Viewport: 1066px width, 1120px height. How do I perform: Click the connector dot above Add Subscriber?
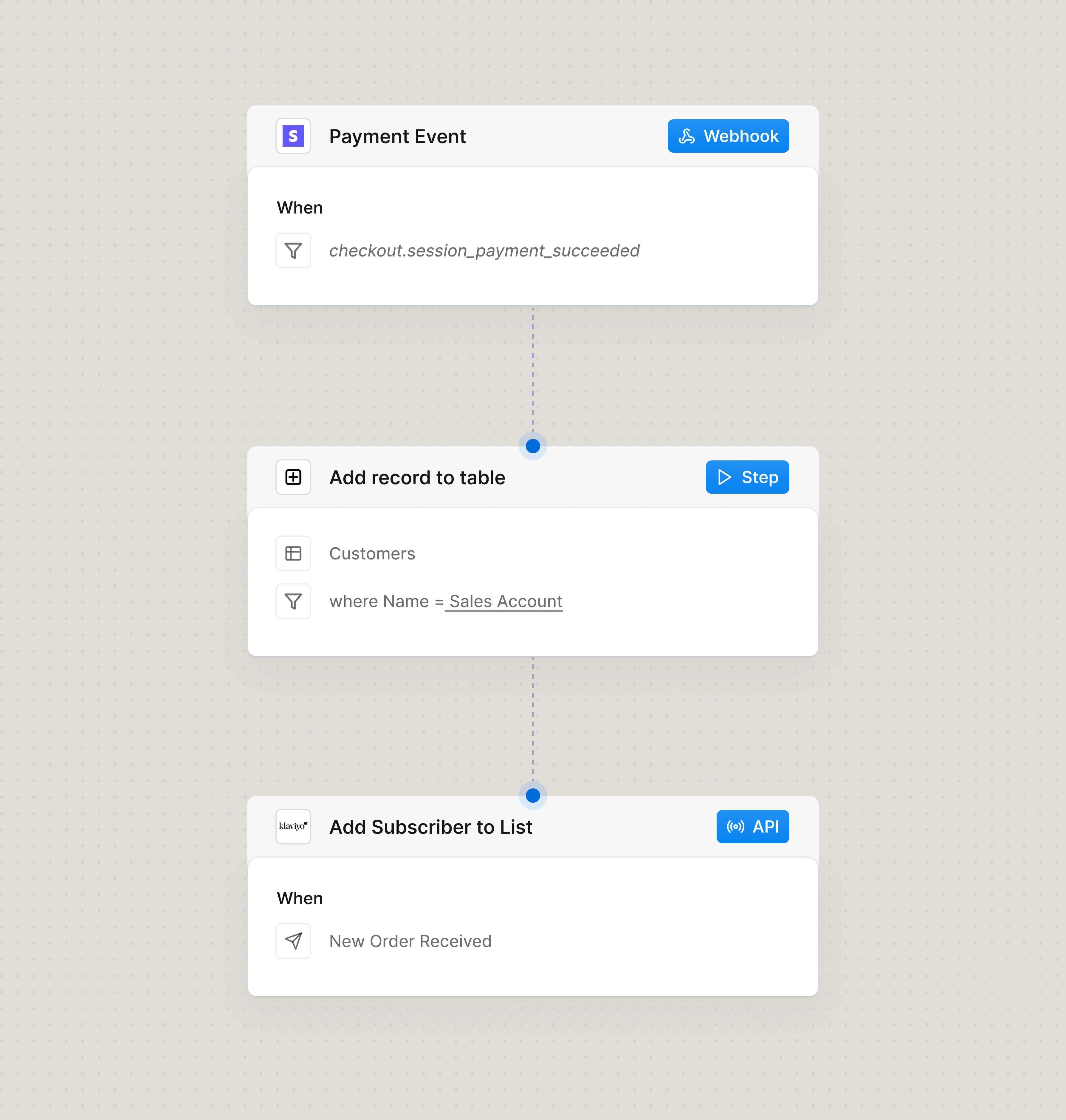(x=532, y=795)
